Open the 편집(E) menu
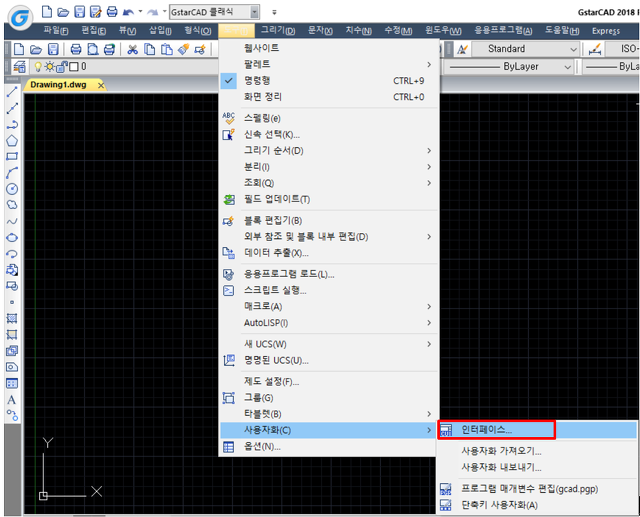The image size is (640, 517). [93, 30]
